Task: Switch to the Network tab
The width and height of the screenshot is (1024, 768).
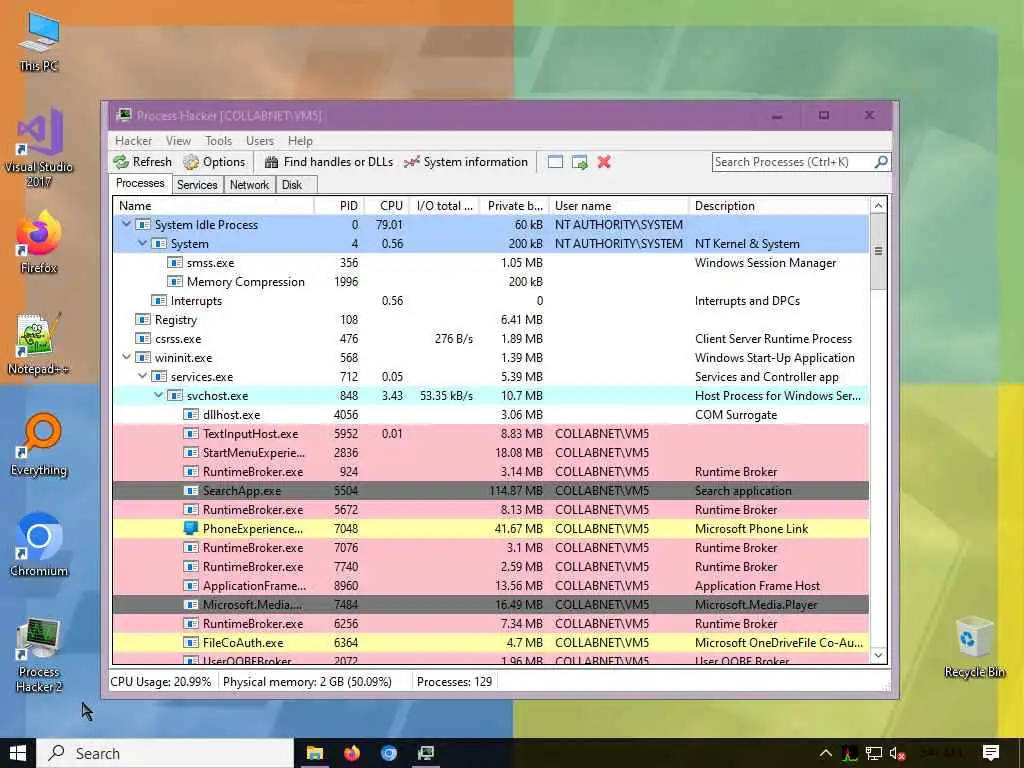Action: point(249,185)
